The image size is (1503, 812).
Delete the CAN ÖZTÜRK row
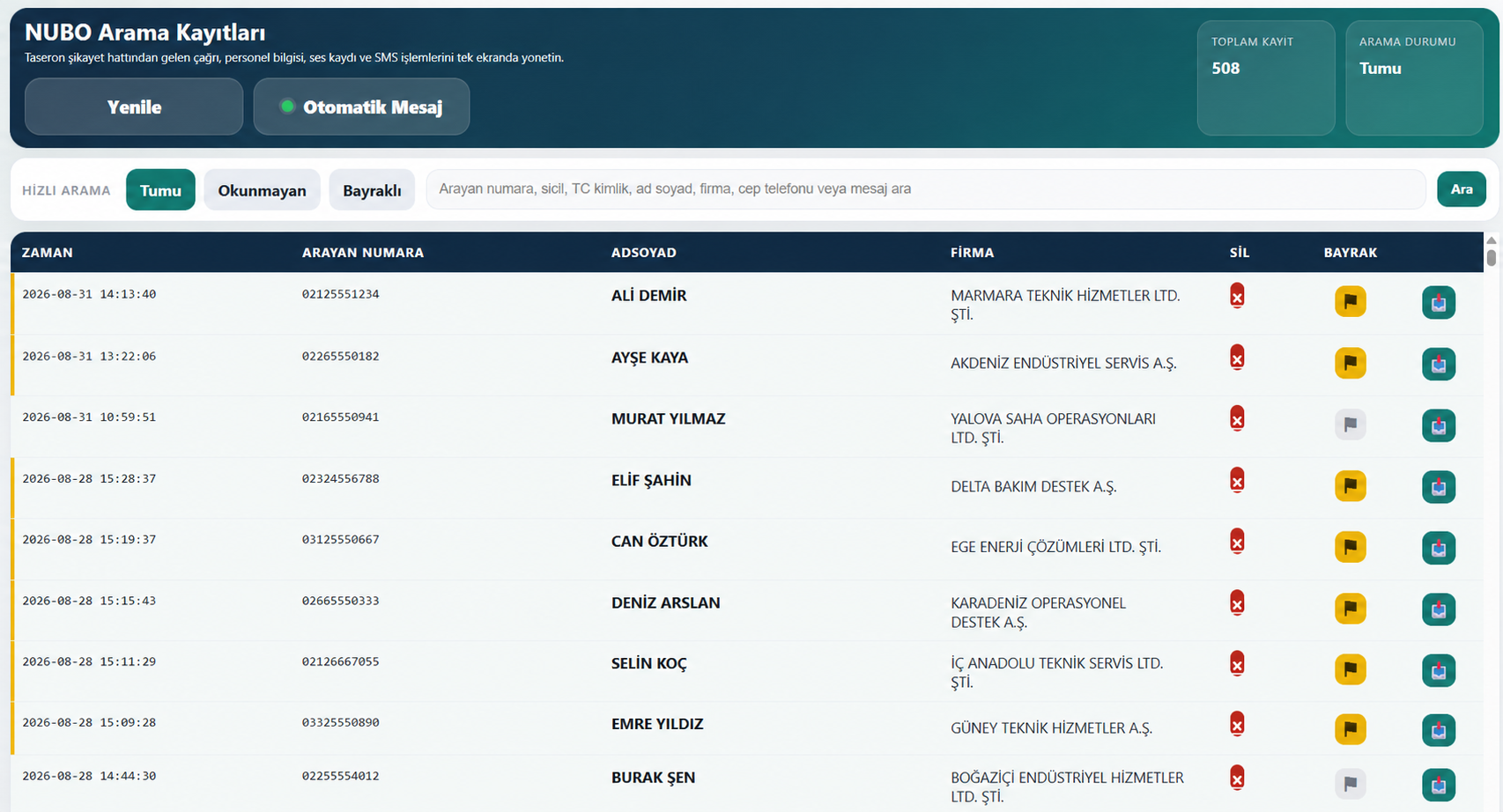click(x=1237, y=541)
